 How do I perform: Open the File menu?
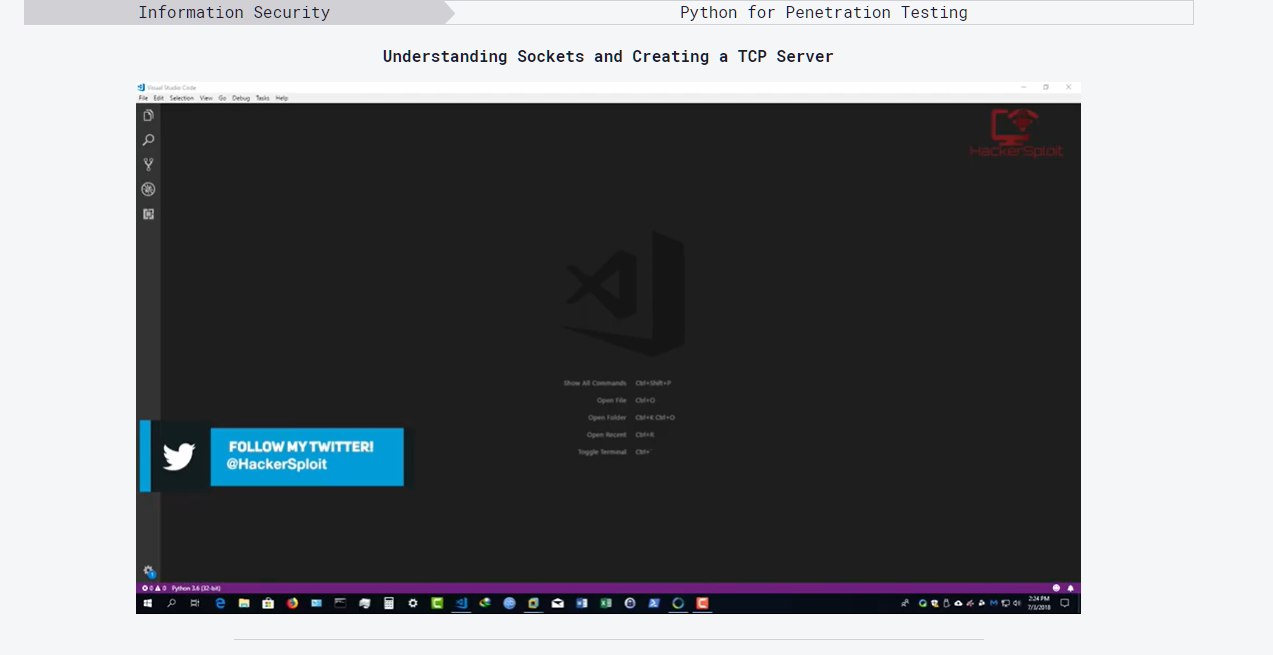143,98
